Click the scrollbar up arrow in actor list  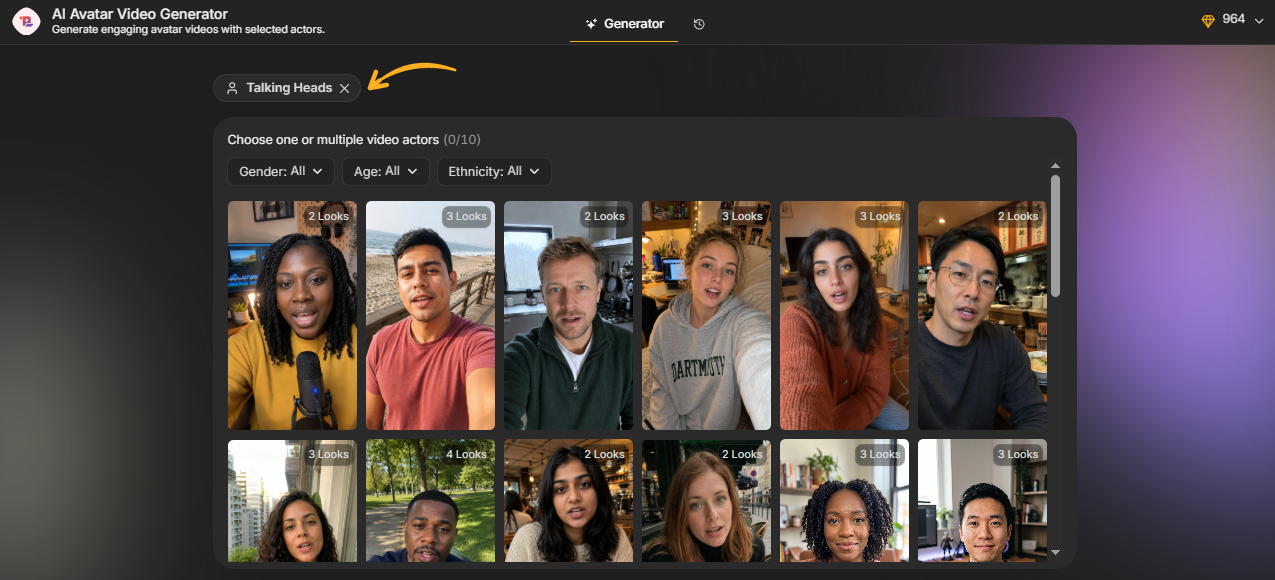pyautogui.click(x=1055, y=166)
